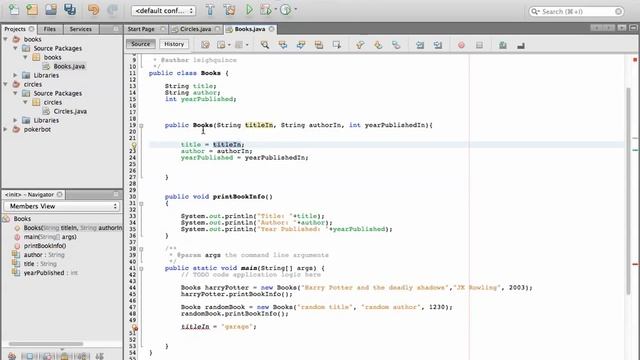Click the greyed Redo arrow icon
This screenshot has height=360, width=640.
pyautogui.click(x=112, y=9)
